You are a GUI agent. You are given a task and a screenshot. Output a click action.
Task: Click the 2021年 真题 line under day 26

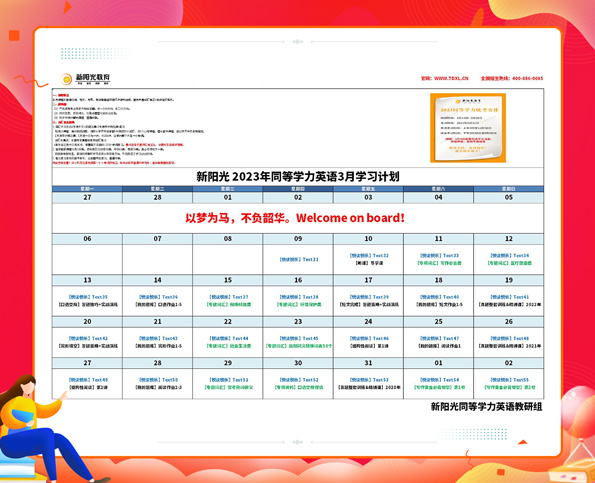(x=510, y=346)
